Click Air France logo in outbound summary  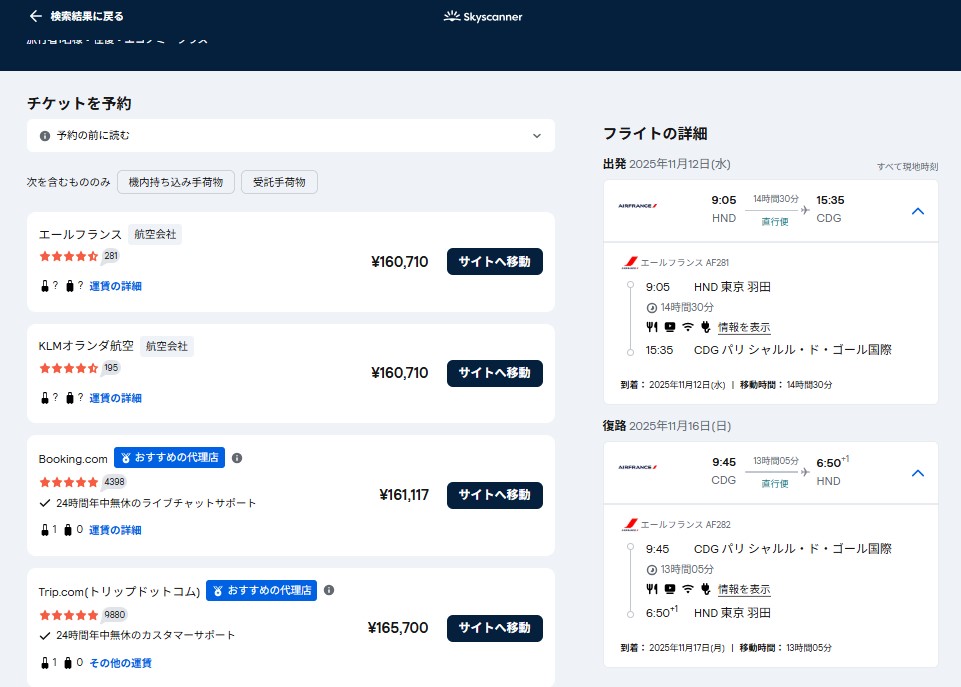tap(637, 206)
